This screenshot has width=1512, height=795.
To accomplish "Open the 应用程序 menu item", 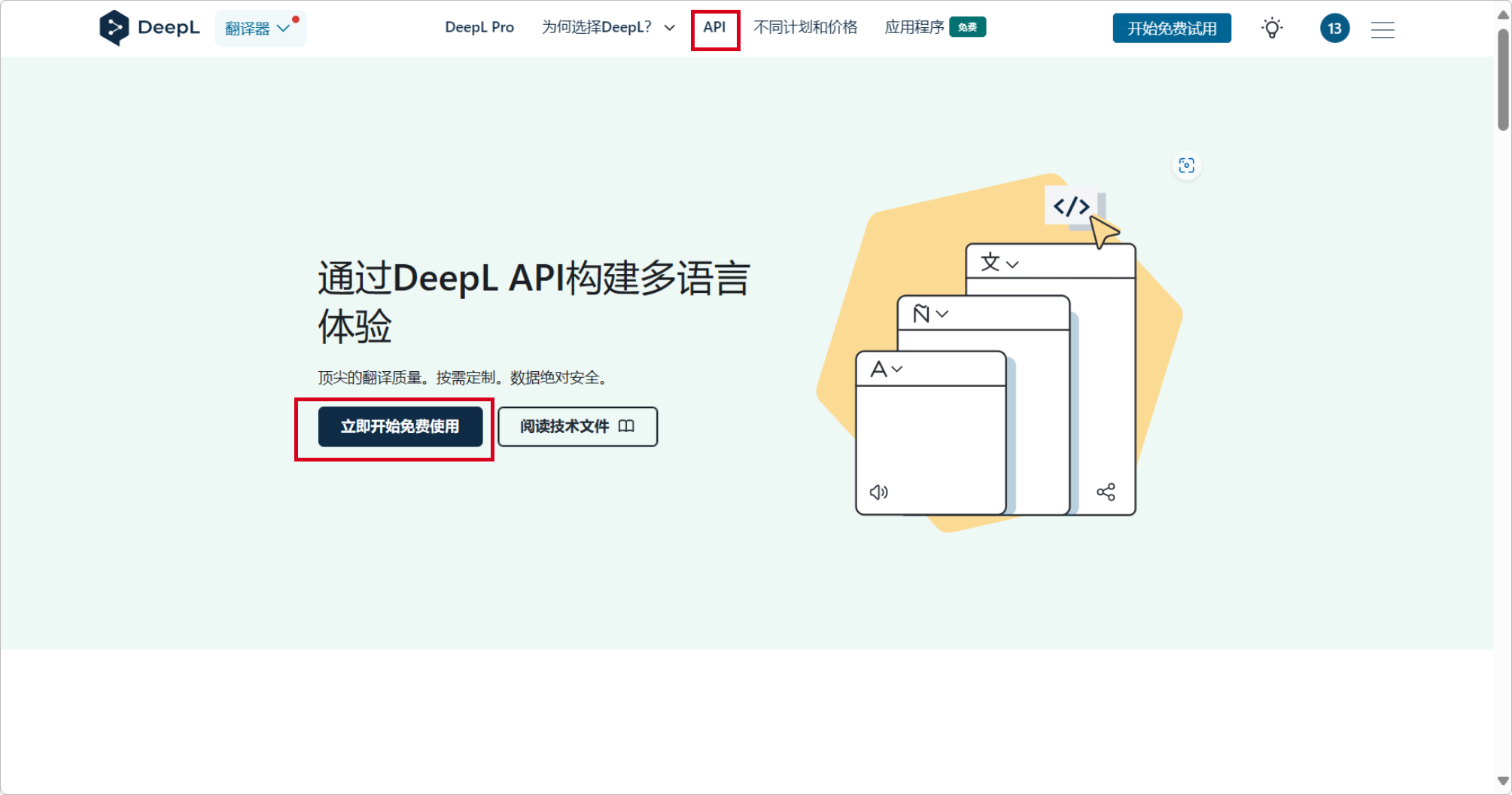I will (914, 27).
